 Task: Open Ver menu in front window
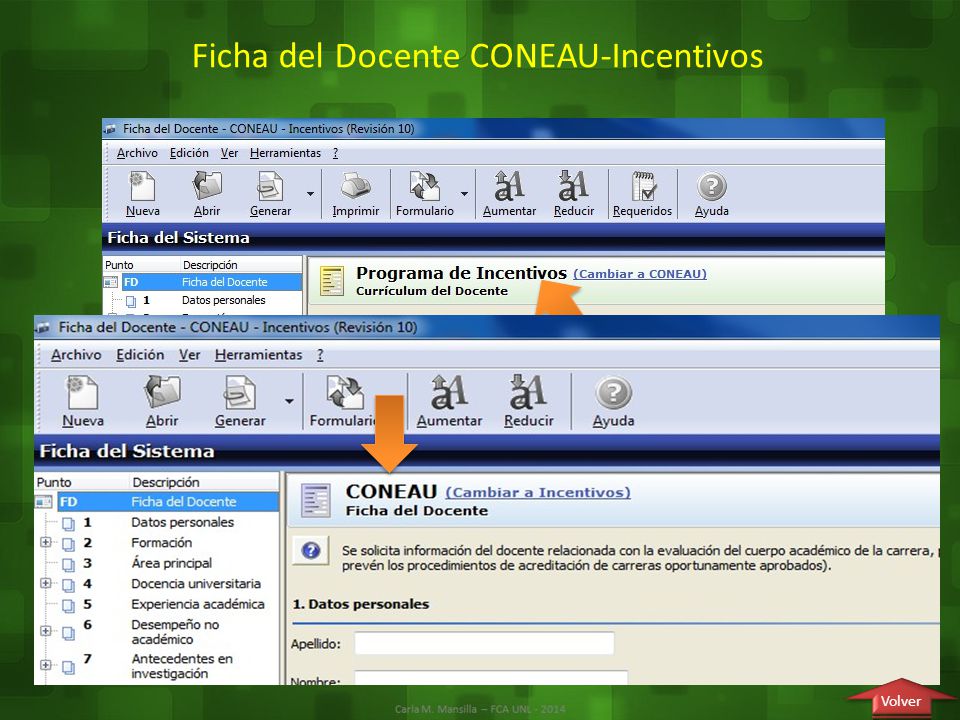click(x=190, y=355)
